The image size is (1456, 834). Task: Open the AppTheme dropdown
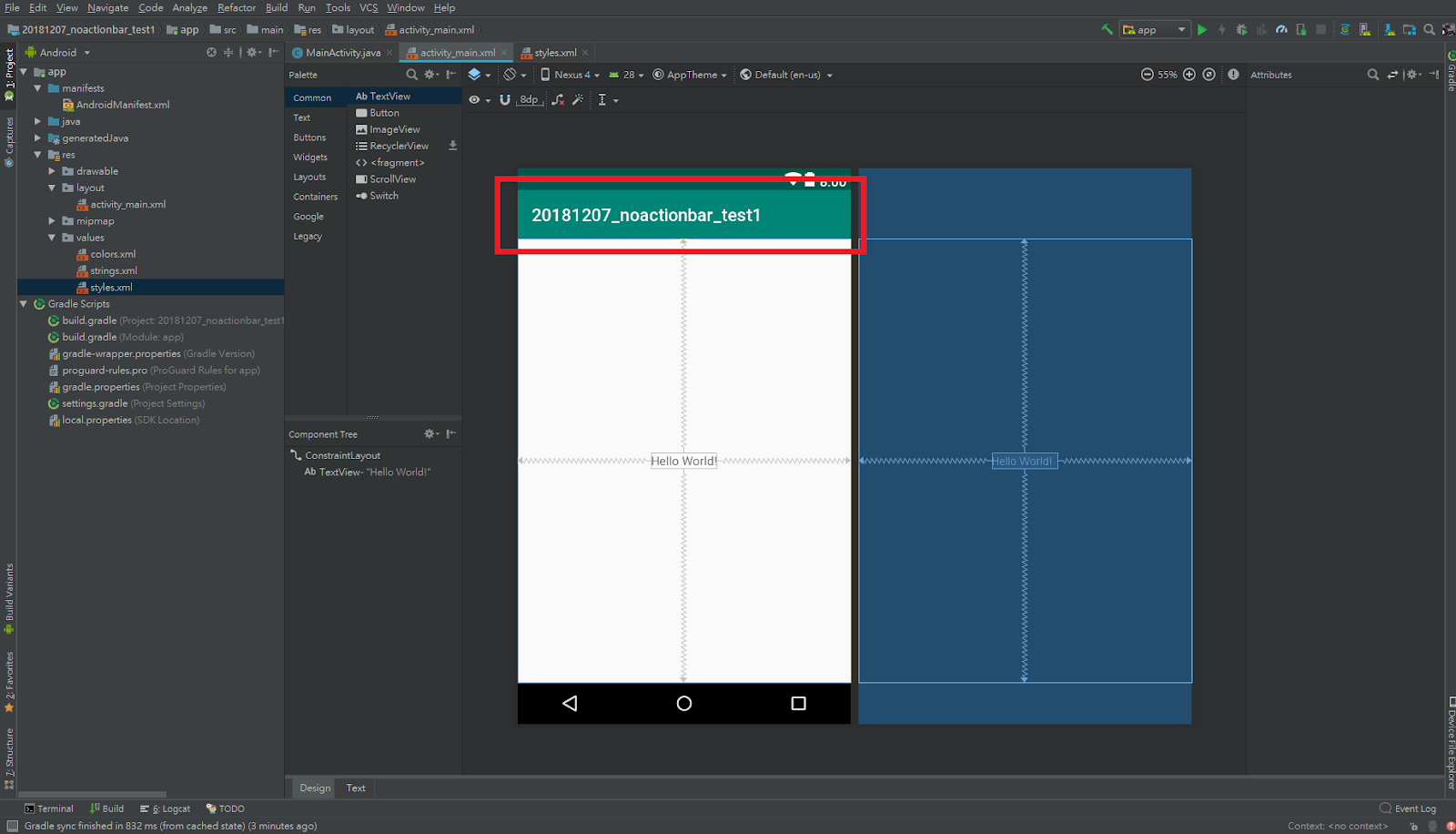[x=690, y=75]
